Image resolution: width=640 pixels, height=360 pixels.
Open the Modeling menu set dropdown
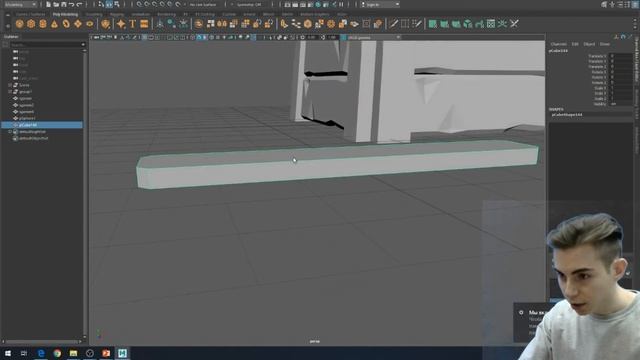click(x=20, y=4)
